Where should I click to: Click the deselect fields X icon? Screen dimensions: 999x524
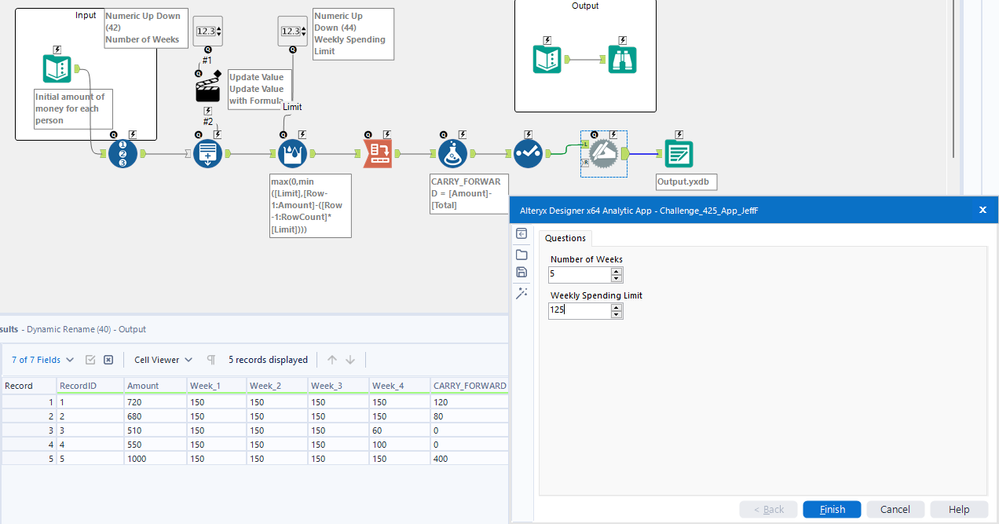108,360
